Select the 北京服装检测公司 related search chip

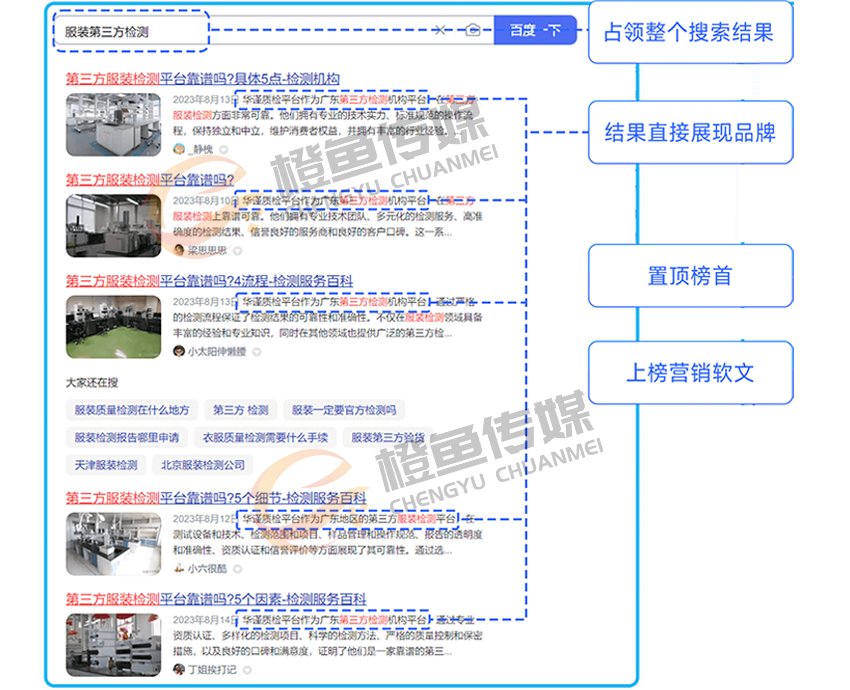[203, 465]
